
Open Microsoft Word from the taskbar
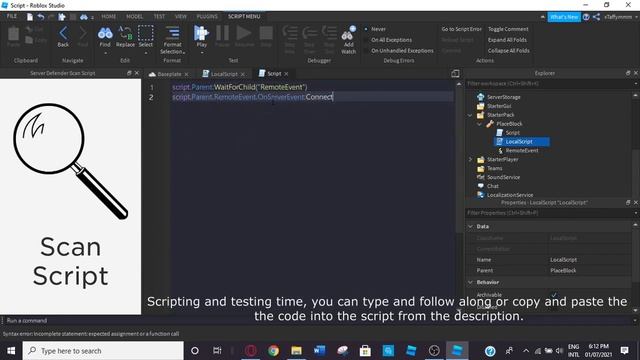[319, 351]
